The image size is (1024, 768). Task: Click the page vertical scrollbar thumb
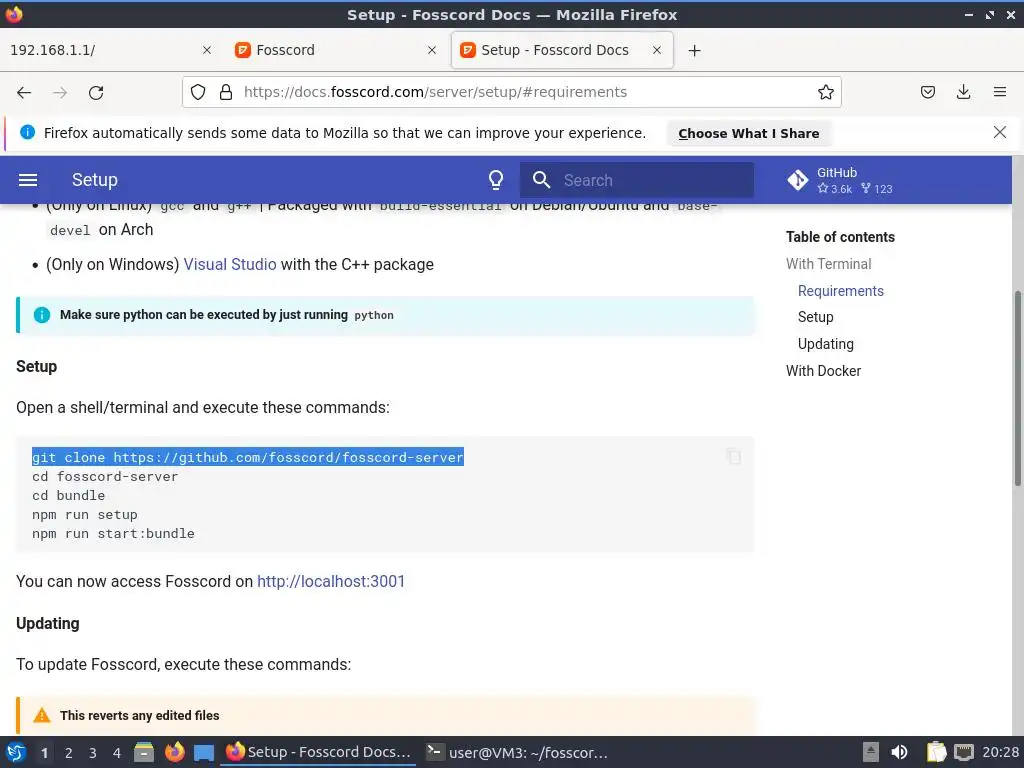[1017, 388]
